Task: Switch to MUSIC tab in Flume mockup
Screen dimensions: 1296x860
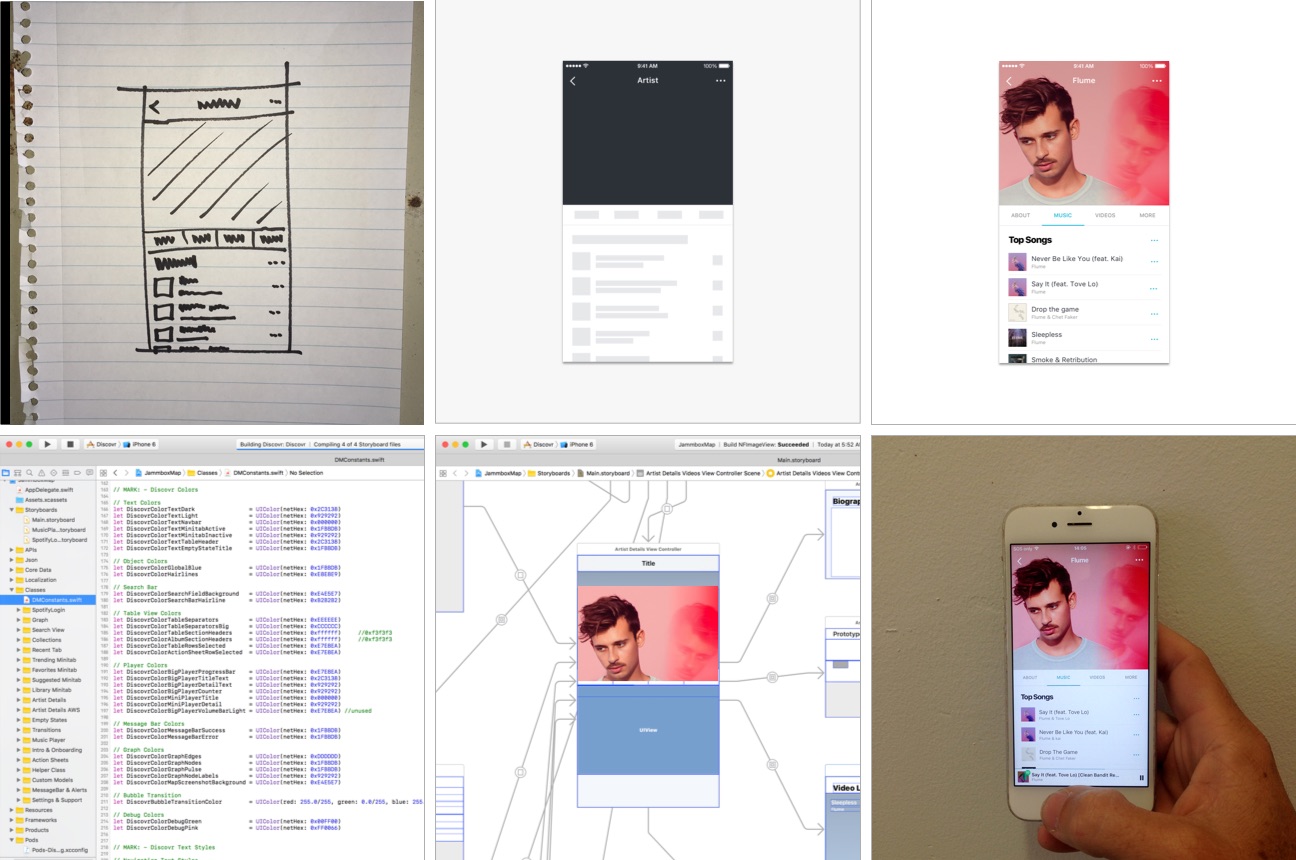Action: (x=1063, y=215)
